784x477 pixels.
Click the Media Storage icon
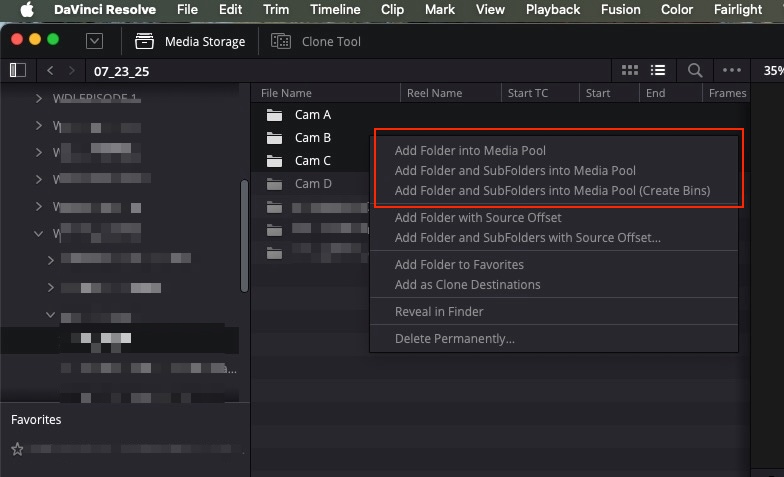(x=144, y=41)
